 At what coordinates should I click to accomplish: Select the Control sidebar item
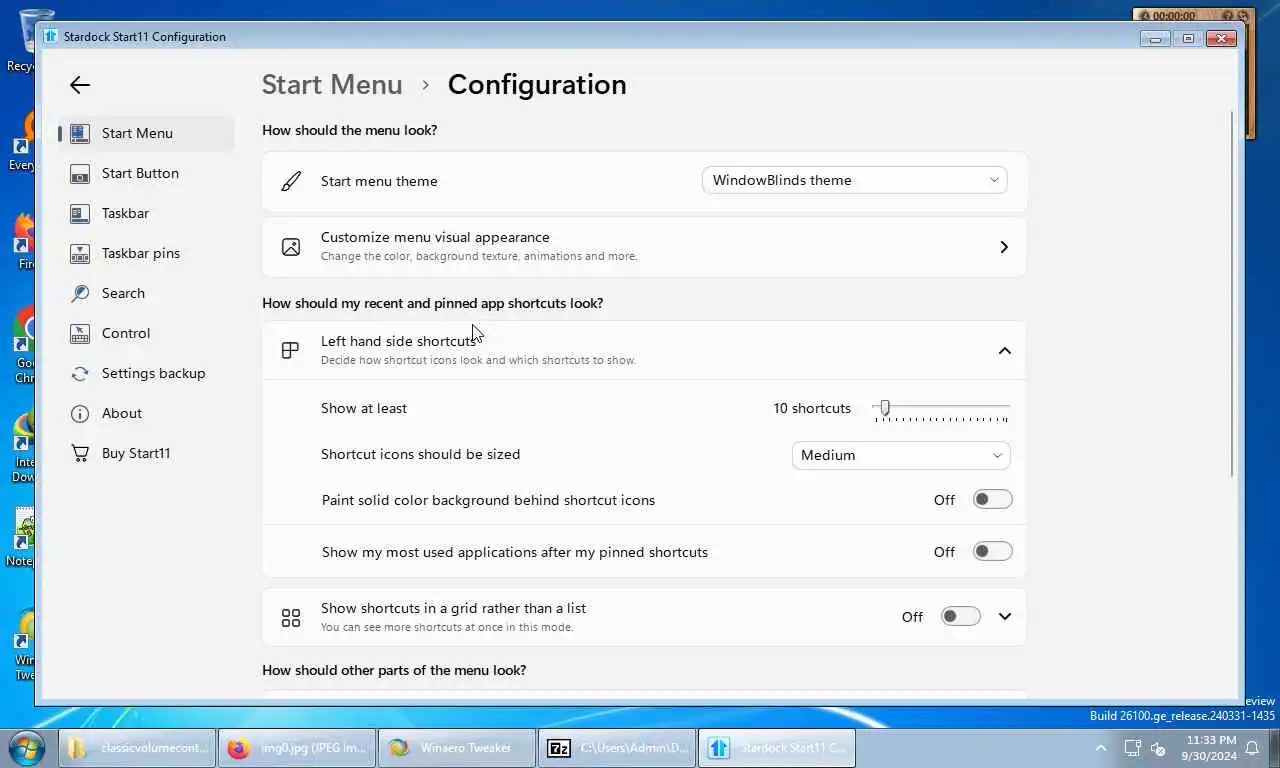147,333
